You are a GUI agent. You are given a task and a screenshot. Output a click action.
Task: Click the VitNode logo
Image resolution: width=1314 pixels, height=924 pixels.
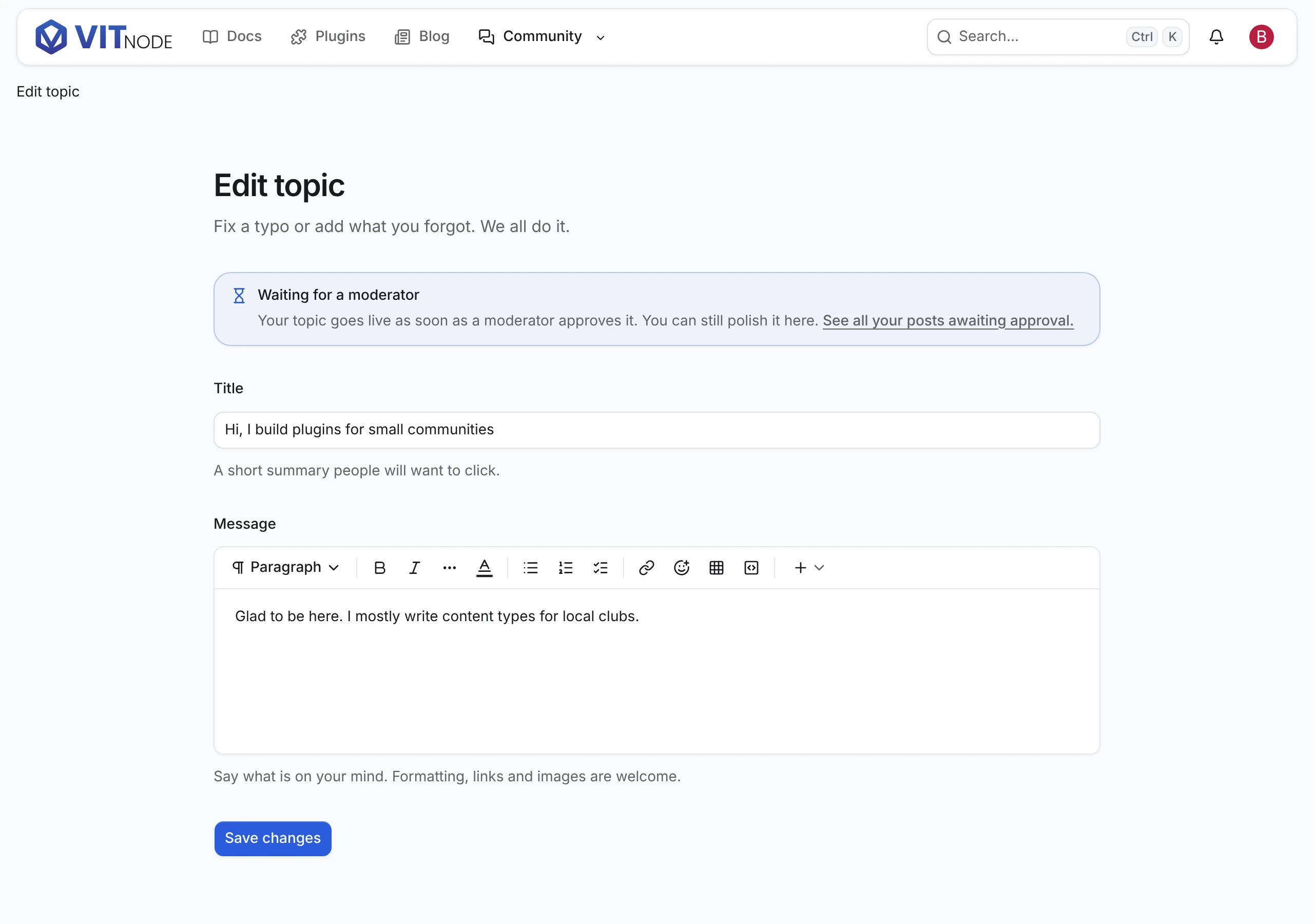tap(104, 37)
